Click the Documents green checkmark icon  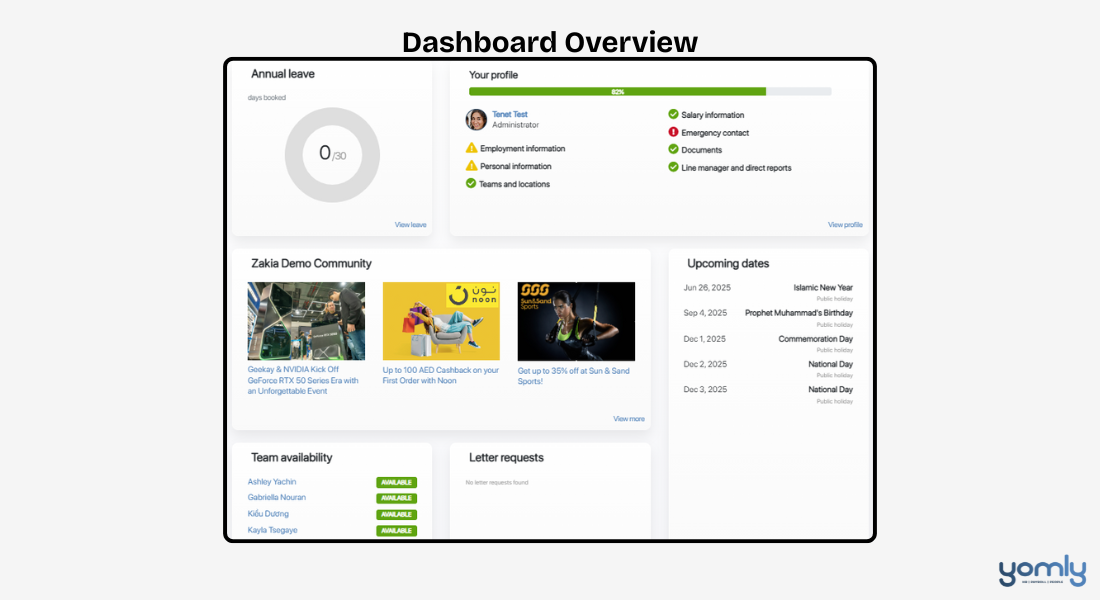673,149
